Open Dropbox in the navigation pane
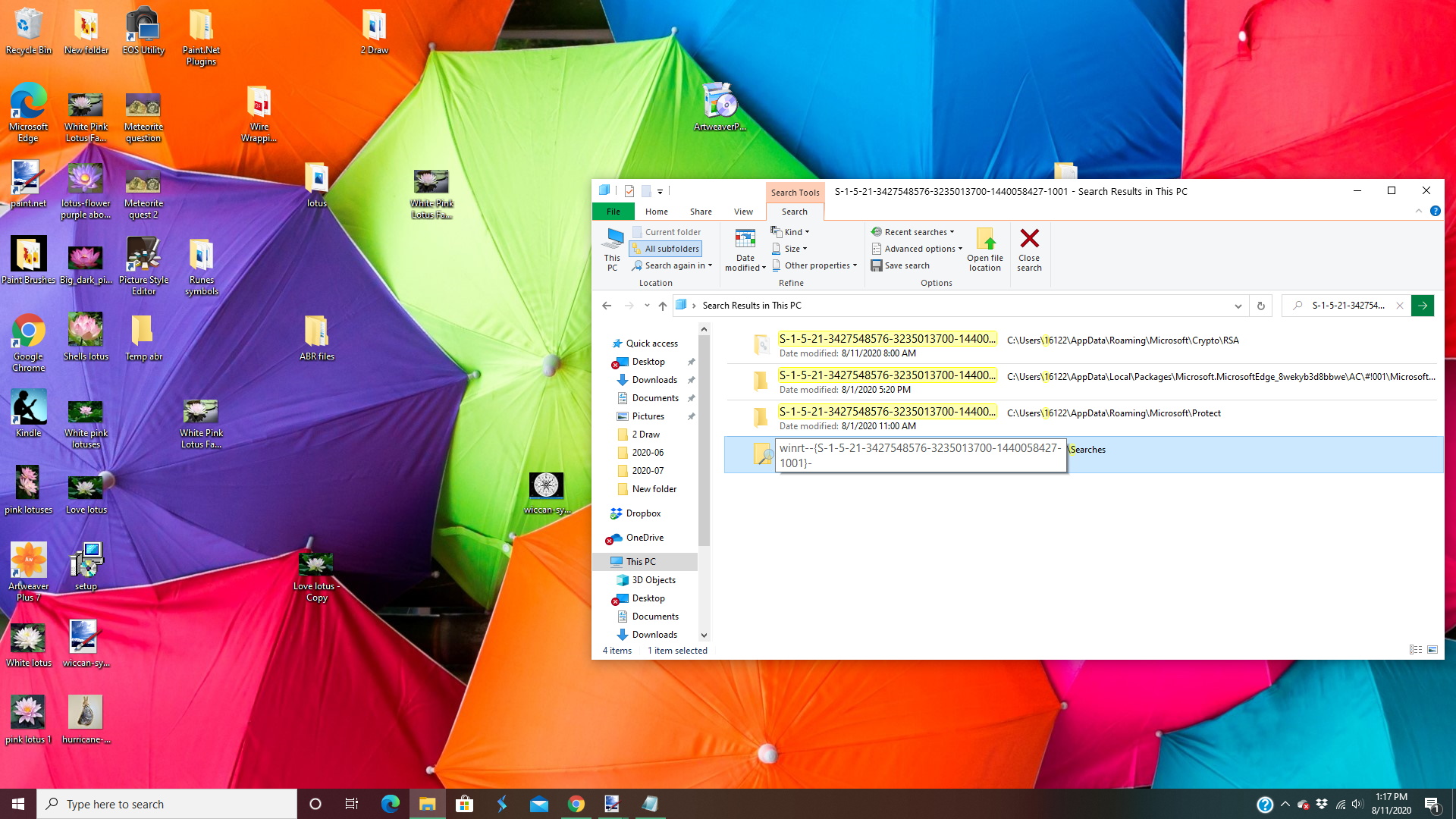1456x819 pixels. click(x=643, y=513)
